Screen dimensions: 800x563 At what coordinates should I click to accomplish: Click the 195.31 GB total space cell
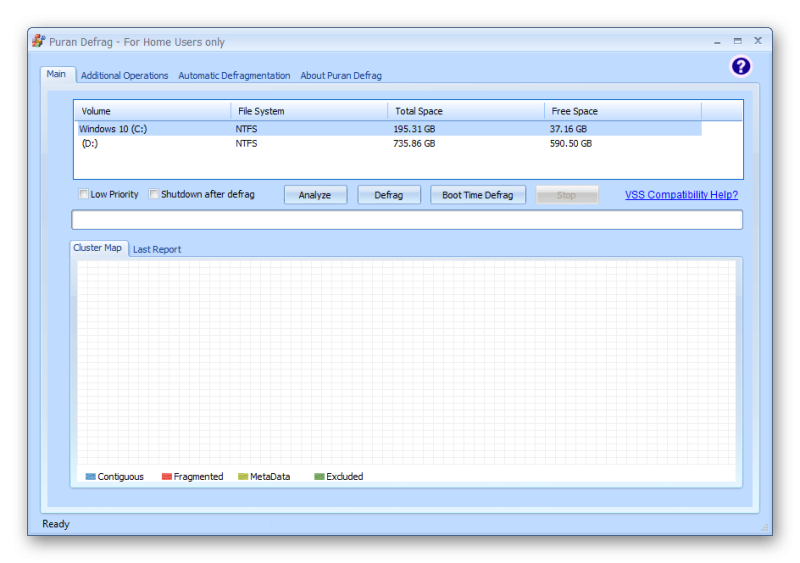pyautogui.click(x=414, y=129)
